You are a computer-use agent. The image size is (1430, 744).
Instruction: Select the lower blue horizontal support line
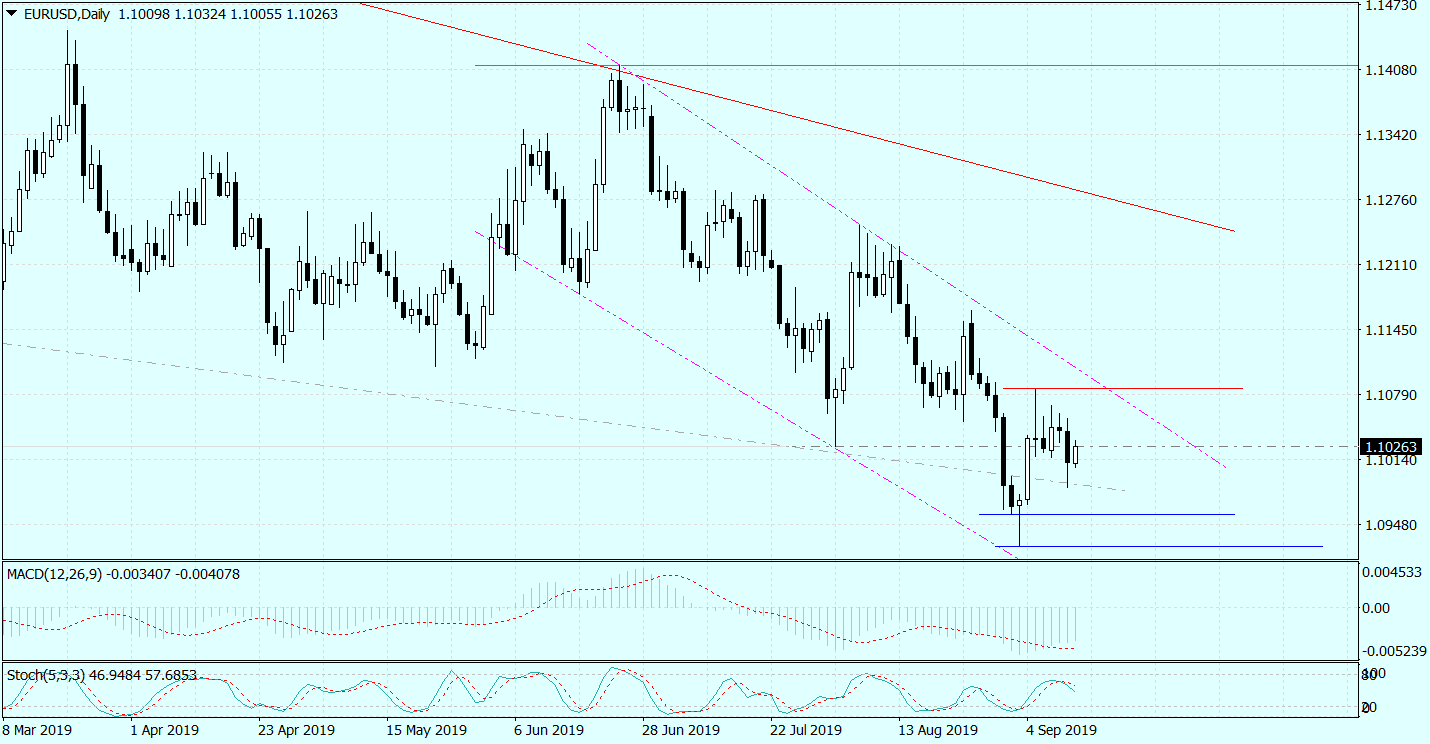pyautogui.click(x=1159, y=546)
